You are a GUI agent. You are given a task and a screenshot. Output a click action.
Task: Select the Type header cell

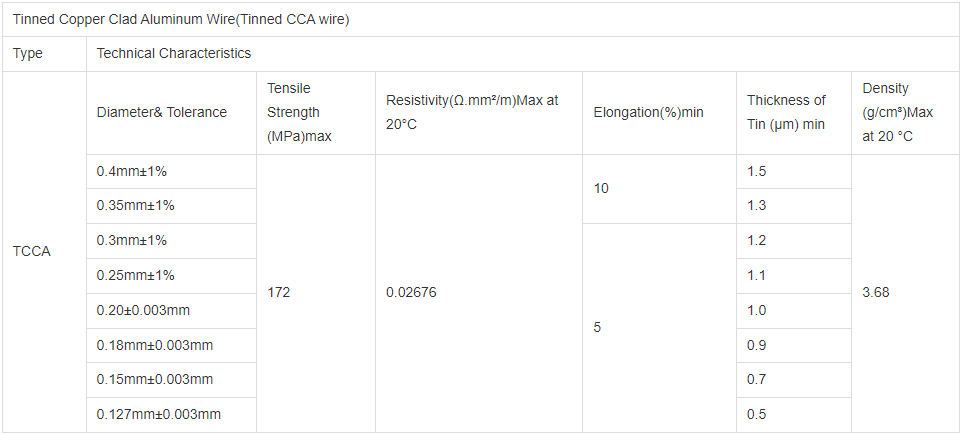coord(28,53)
